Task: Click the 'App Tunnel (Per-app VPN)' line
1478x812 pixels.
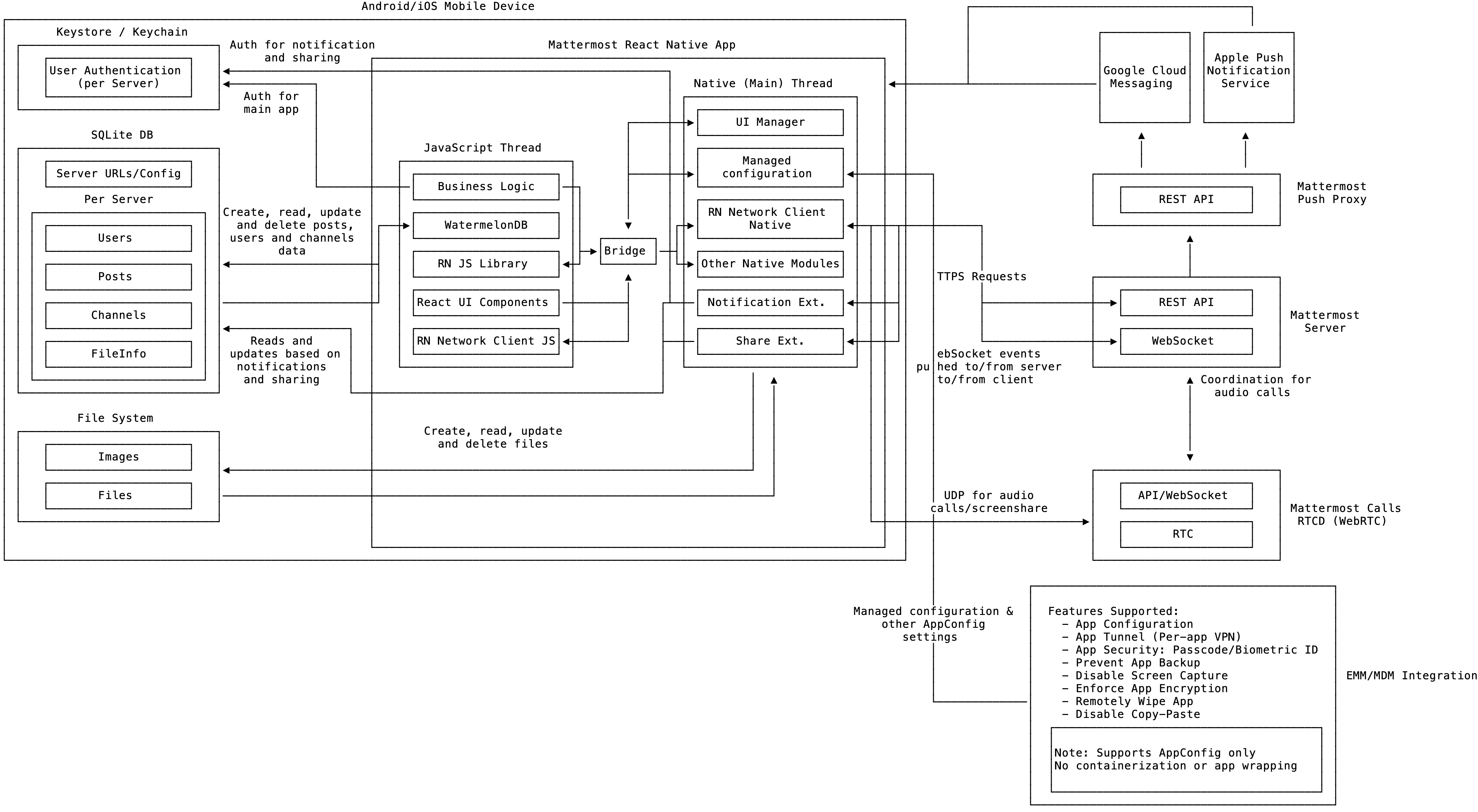Action: click(x=1151, y=638)
